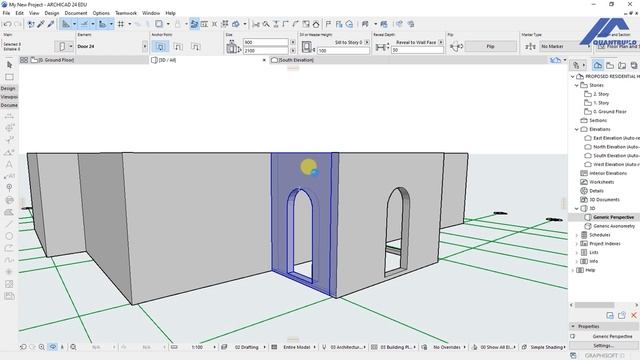Select Generic Axonometry in Navigator

click(614, 226)
